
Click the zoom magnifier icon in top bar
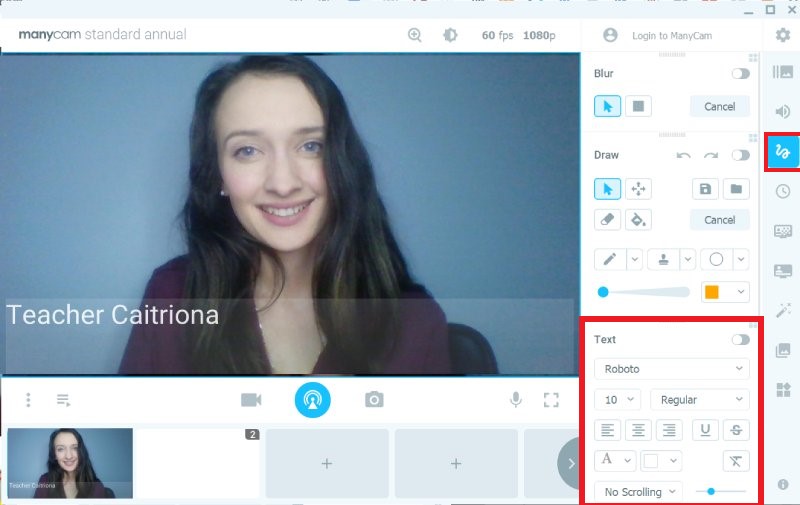point(414,35)
